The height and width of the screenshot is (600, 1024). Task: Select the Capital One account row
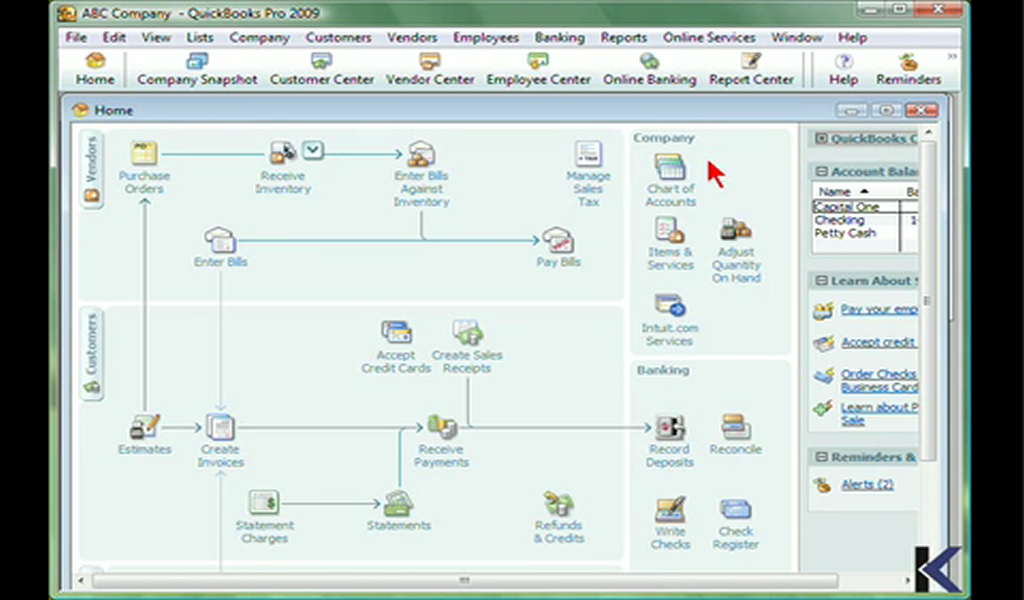pyautogui.click(x=865, y=207)
